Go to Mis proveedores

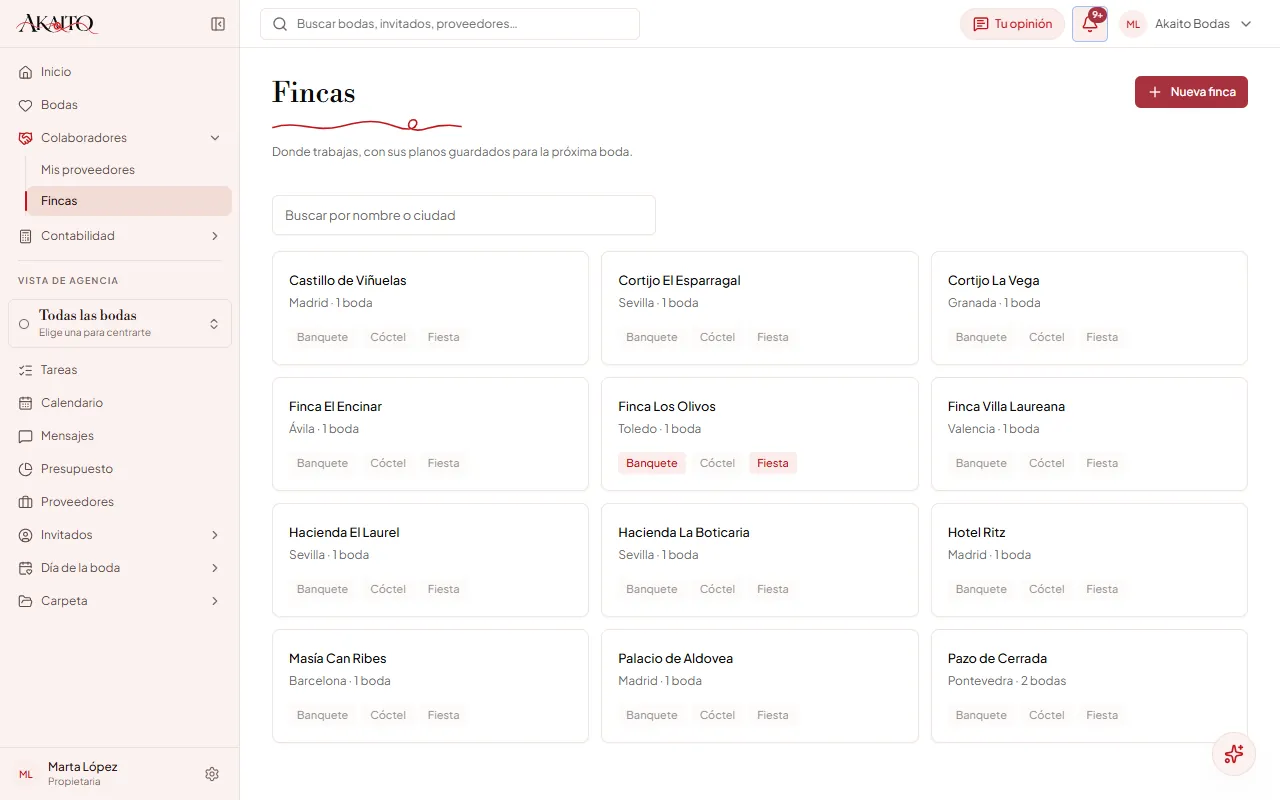[129, 170]
